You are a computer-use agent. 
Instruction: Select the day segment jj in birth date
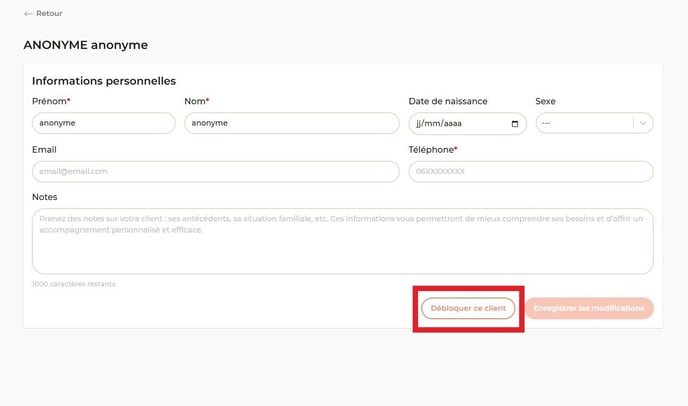click(420, 124)
